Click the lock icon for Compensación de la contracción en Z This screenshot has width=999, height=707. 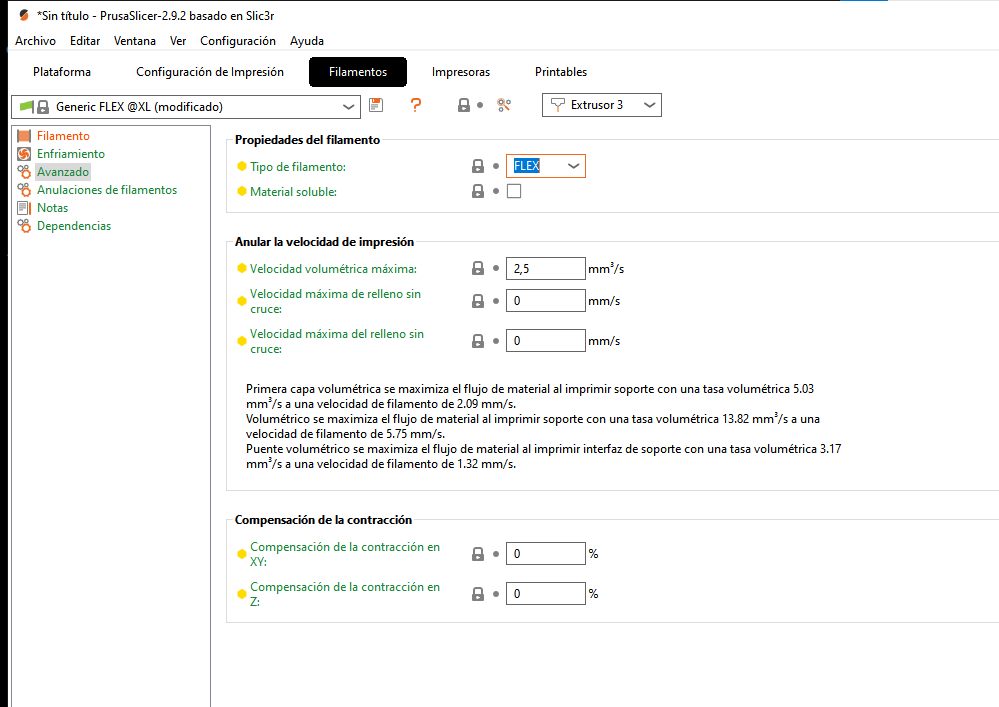(x=478, y=593)
